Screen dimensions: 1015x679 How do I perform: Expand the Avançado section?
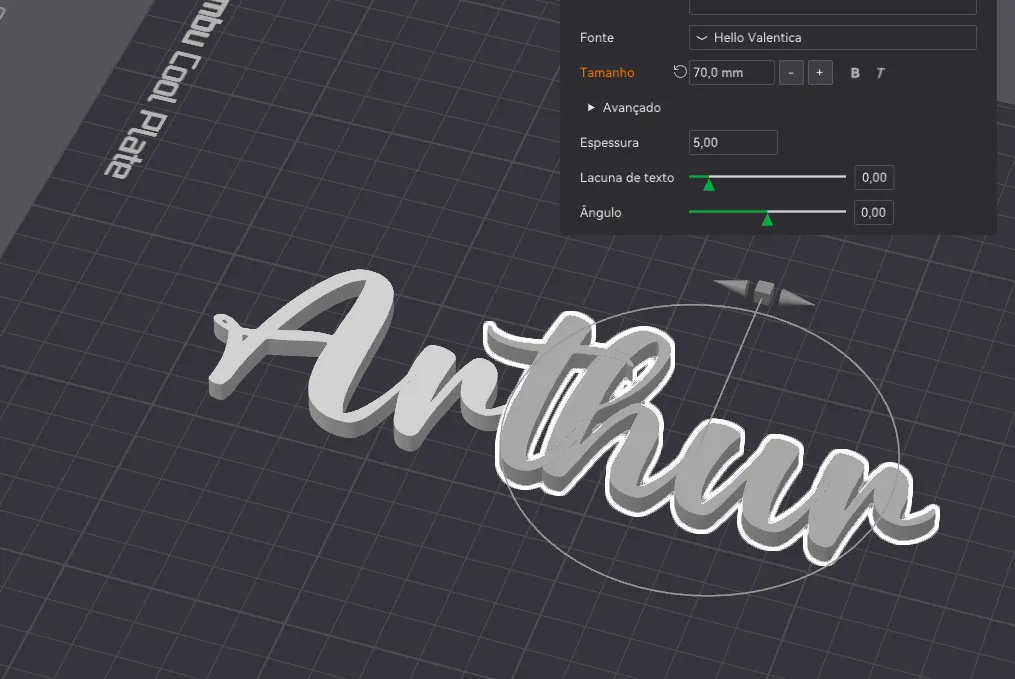[x=624, y=107]
